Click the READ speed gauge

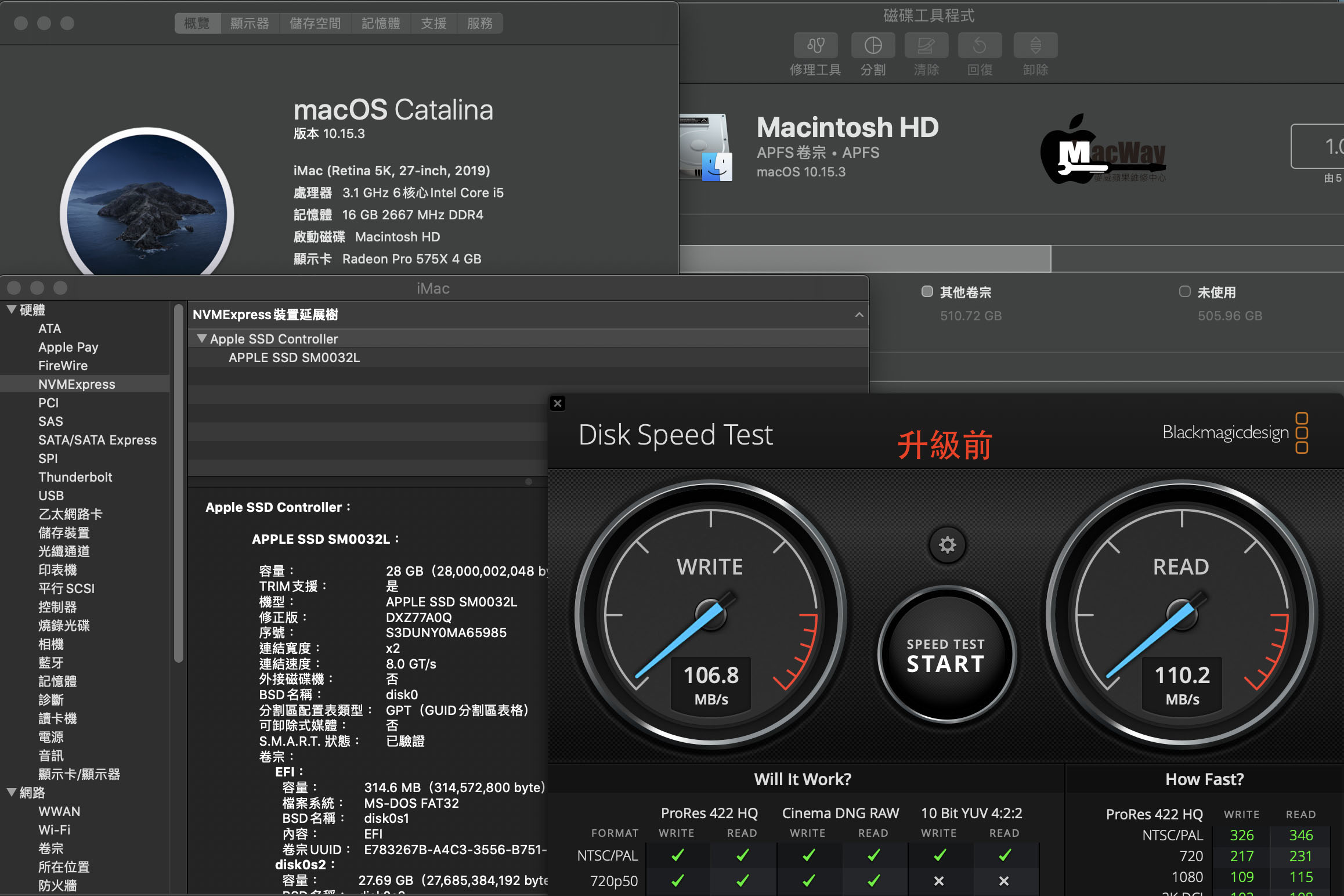click(x=1182, y=614)
